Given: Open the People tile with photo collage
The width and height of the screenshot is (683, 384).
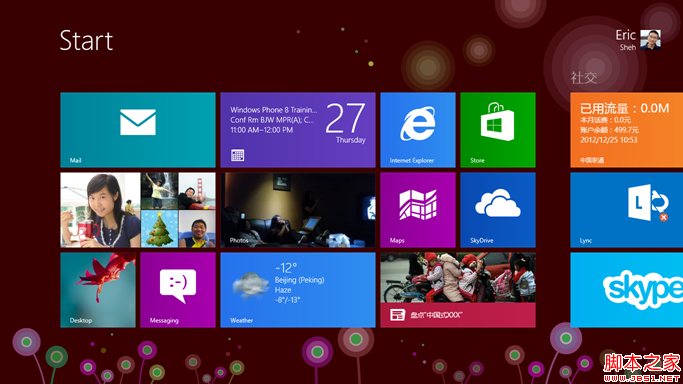Looking at the screenshot, I should (138, 210).
